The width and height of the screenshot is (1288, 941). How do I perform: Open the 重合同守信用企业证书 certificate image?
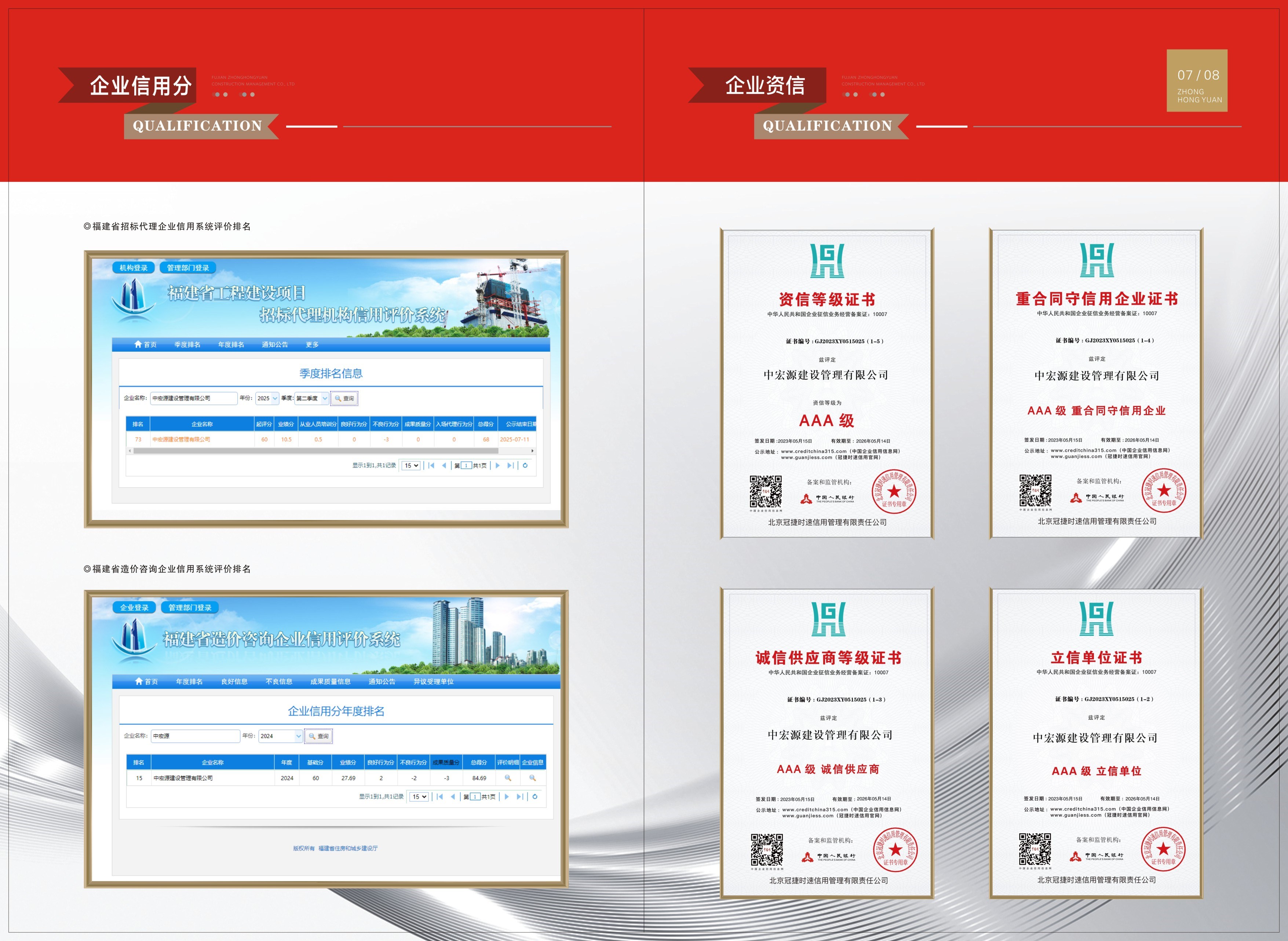point(1096,383)
